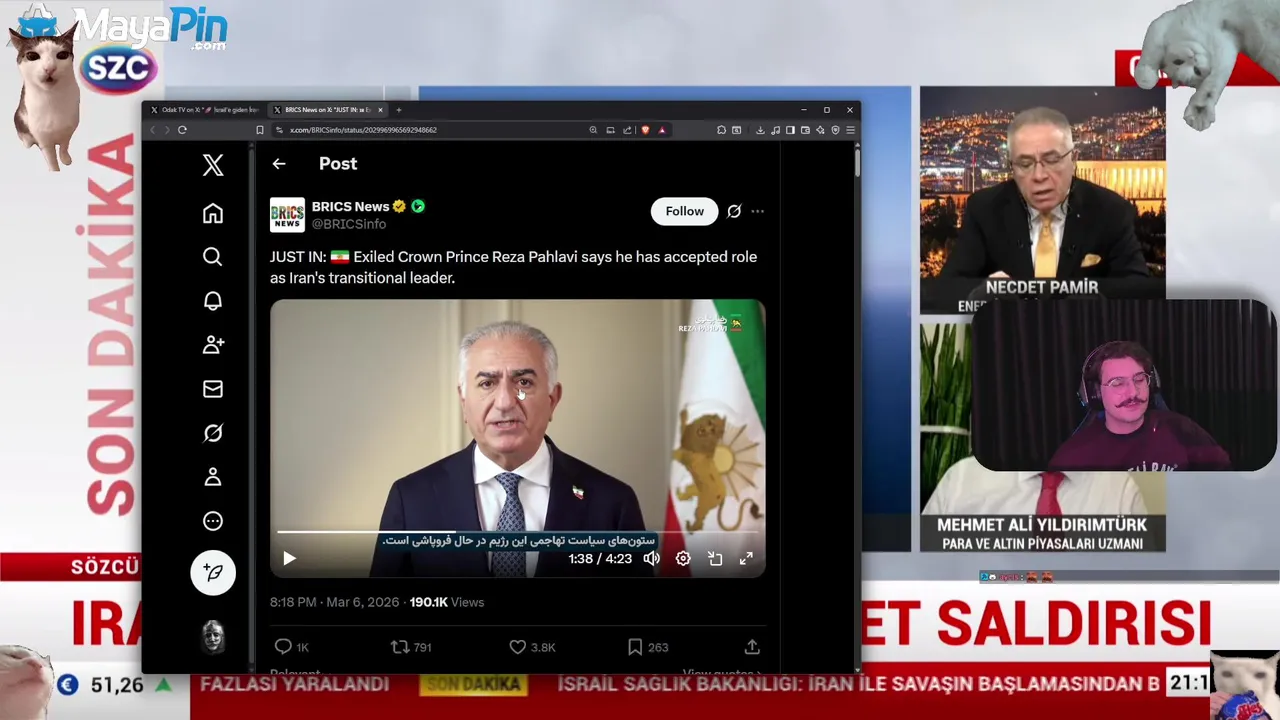Open Profile icon in sidebar

[213, 477]
